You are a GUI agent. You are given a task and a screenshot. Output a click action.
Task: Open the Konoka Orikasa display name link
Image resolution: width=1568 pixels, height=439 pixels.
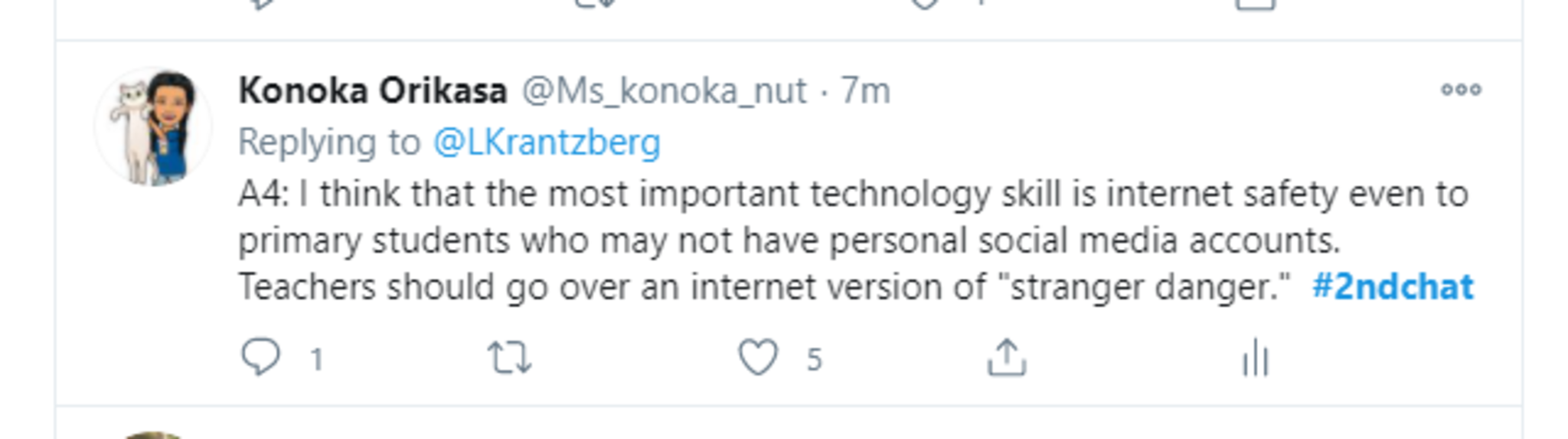(373, 91)
